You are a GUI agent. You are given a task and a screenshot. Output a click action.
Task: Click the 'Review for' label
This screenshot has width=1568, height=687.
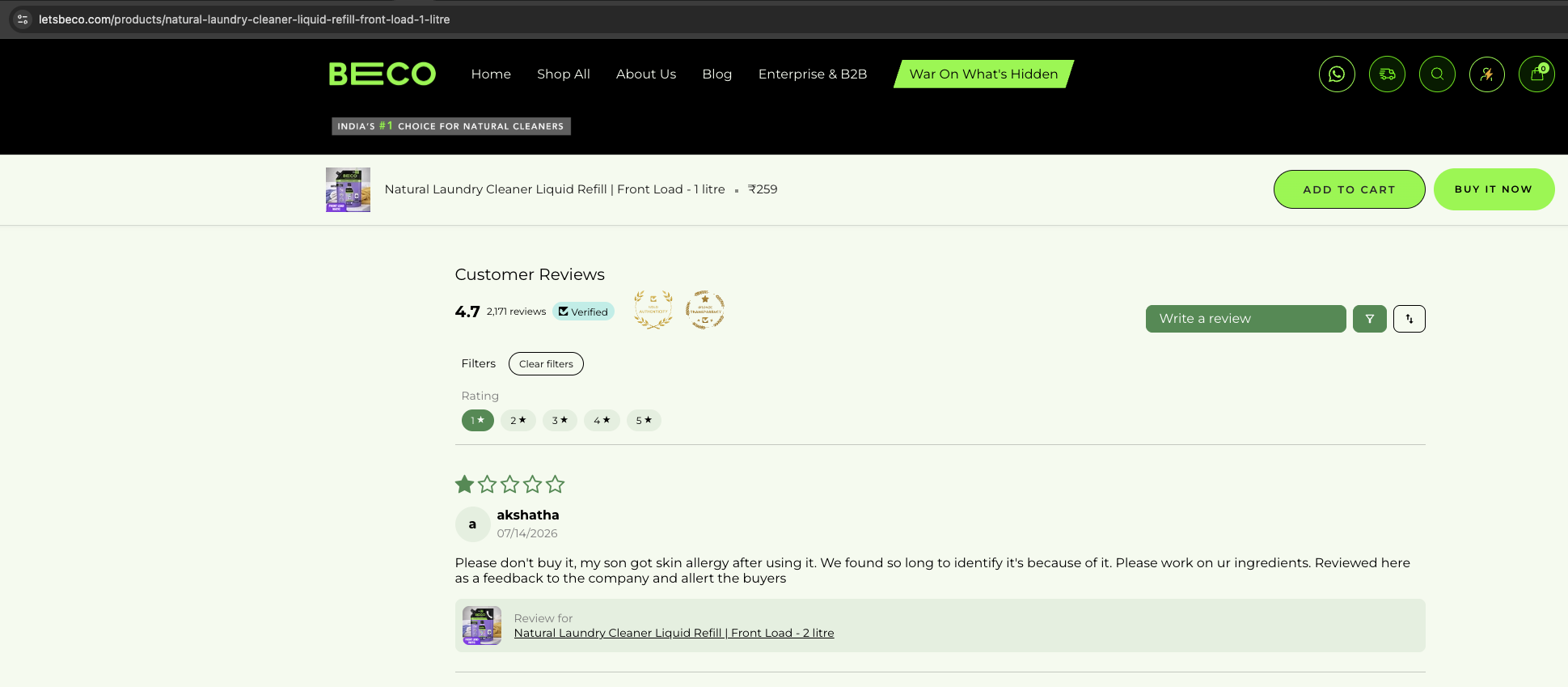pos(543,618)
